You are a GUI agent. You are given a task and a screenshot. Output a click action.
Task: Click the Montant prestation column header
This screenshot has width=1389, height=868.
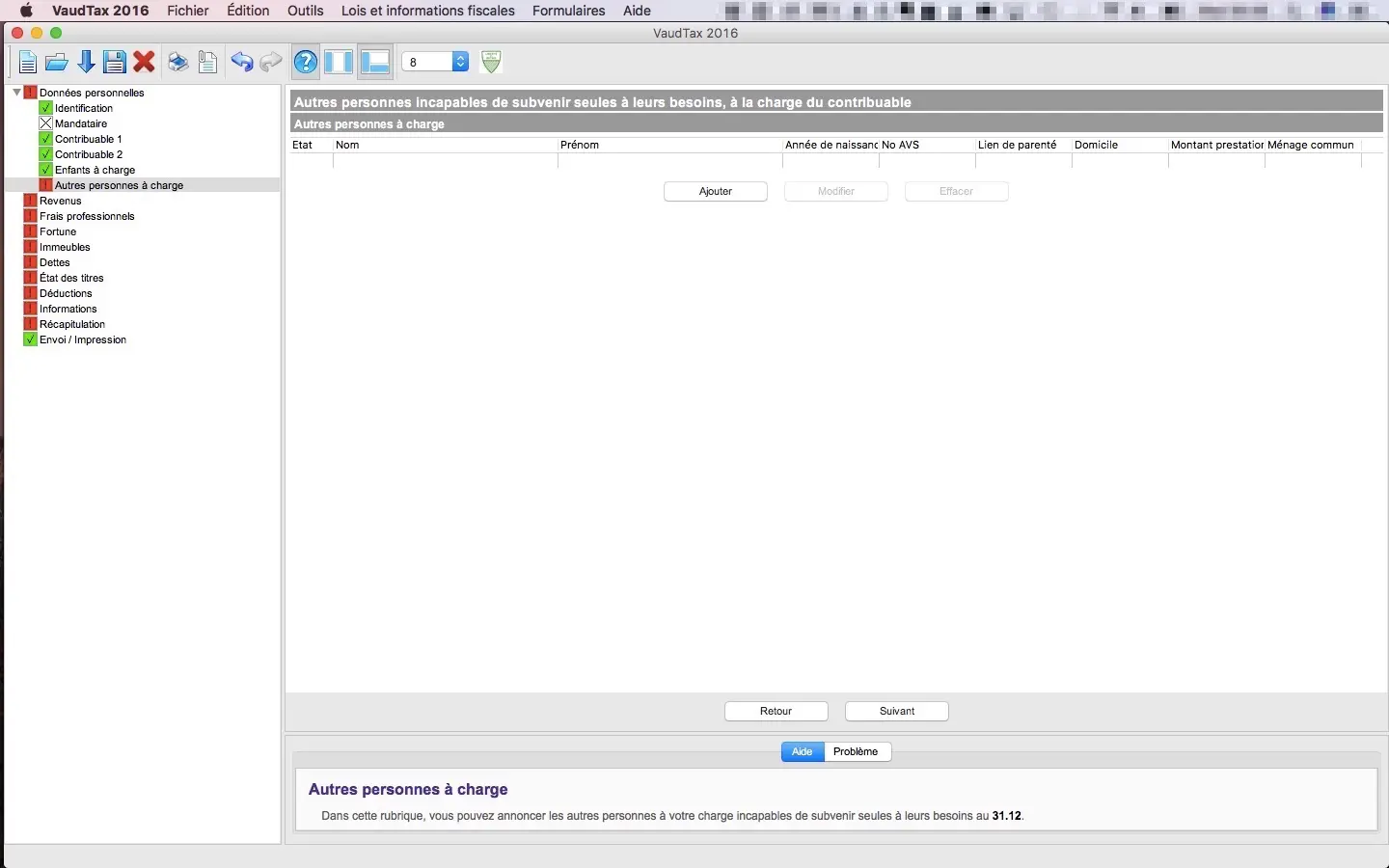pos(1216,145)
